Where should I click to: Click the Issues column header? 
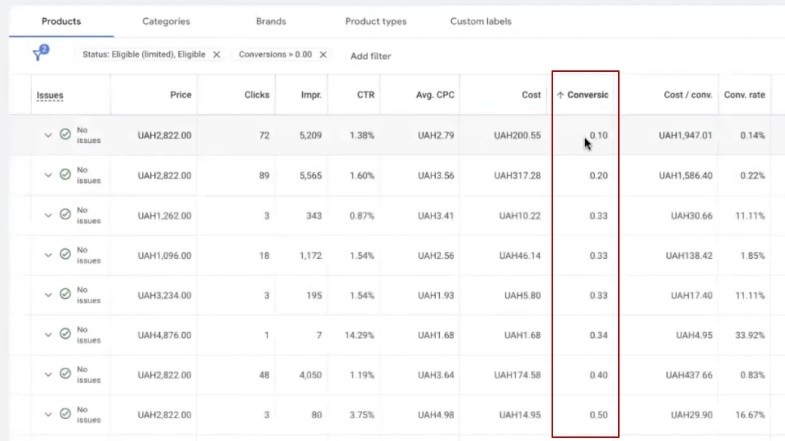pos(50,95)
